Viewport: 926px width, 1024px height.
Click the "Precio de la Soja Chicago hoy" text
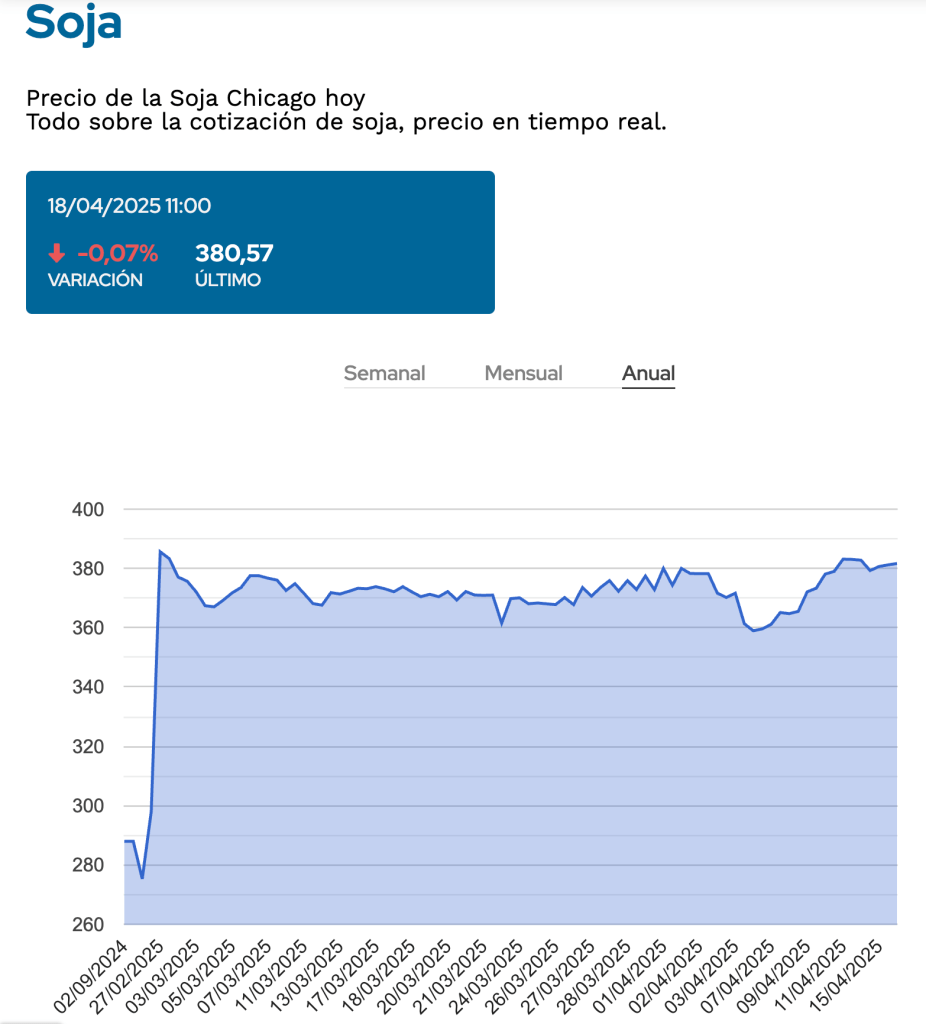pyautogui.click(x=196, y=99)
